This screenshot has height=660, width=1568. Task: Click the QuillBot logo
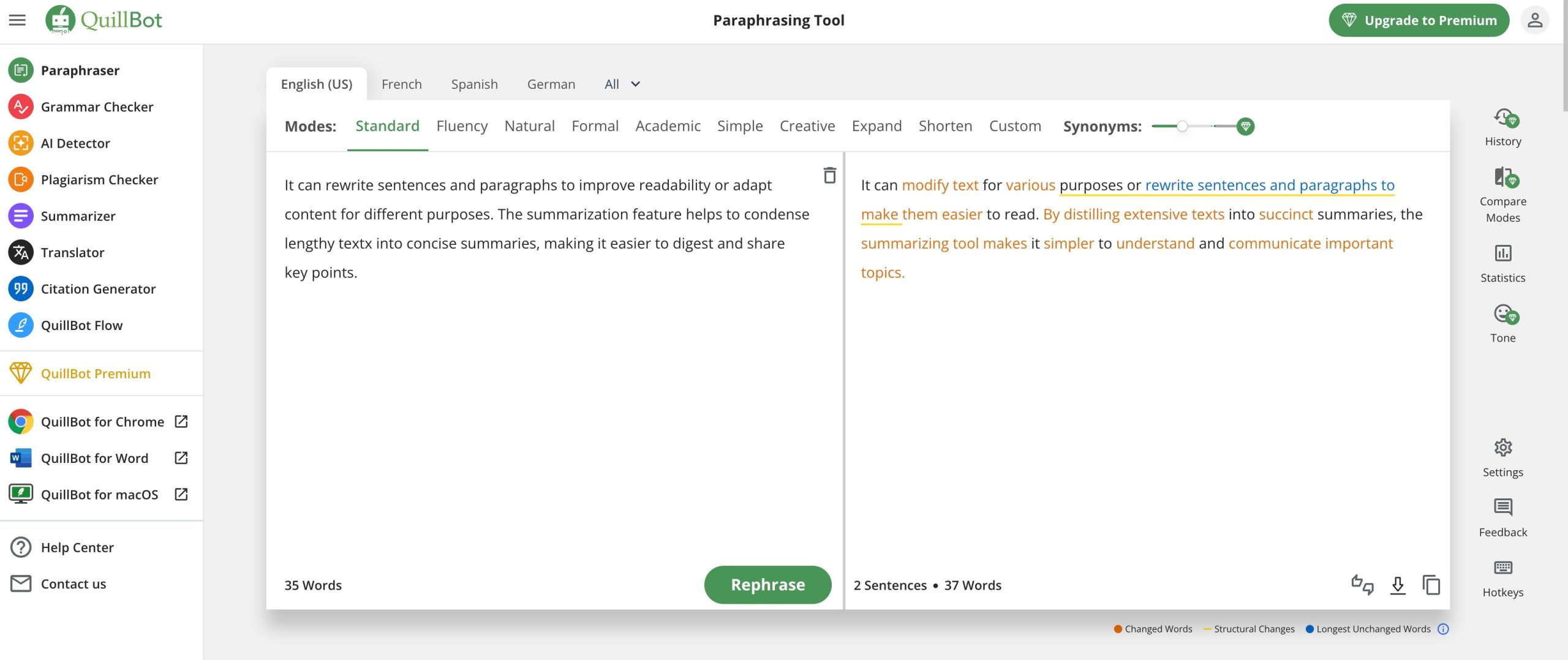[104, 20]
